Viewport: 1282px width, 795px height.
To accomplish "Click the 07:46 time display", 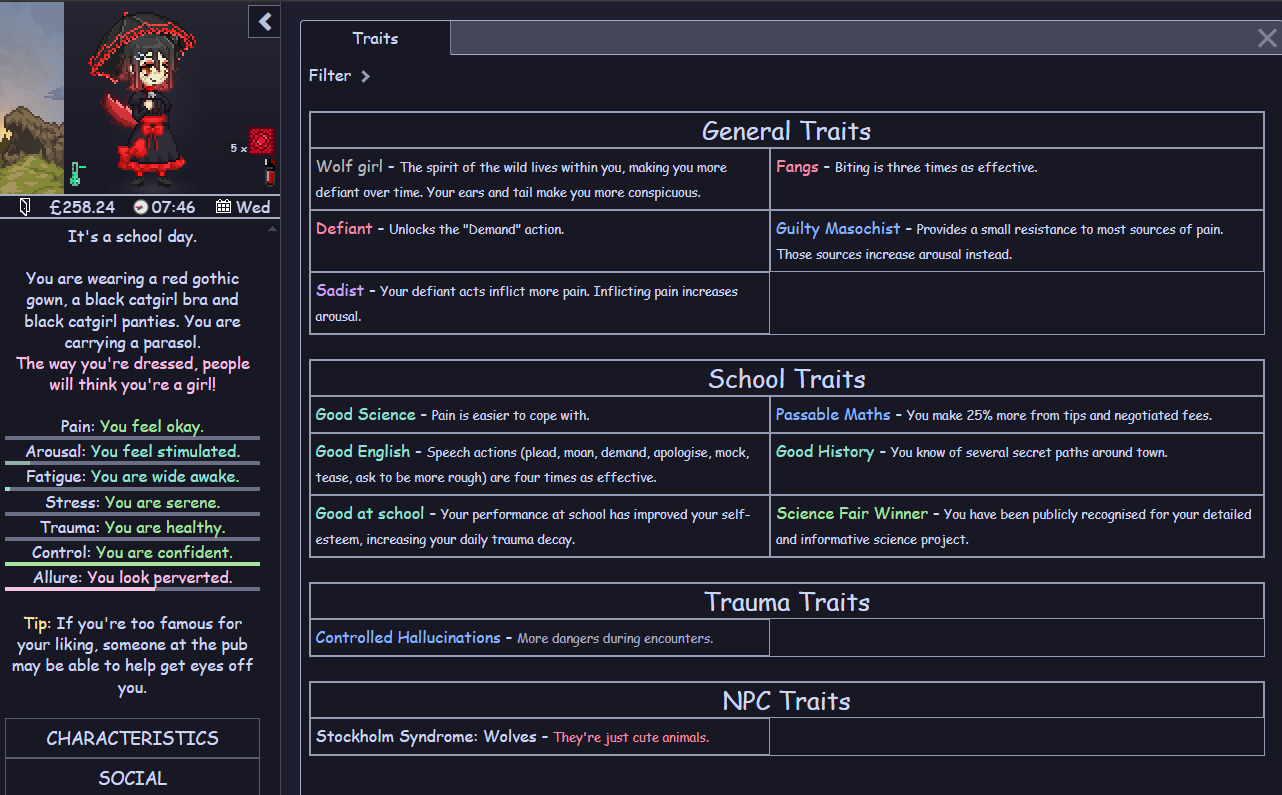I will 173,207.
